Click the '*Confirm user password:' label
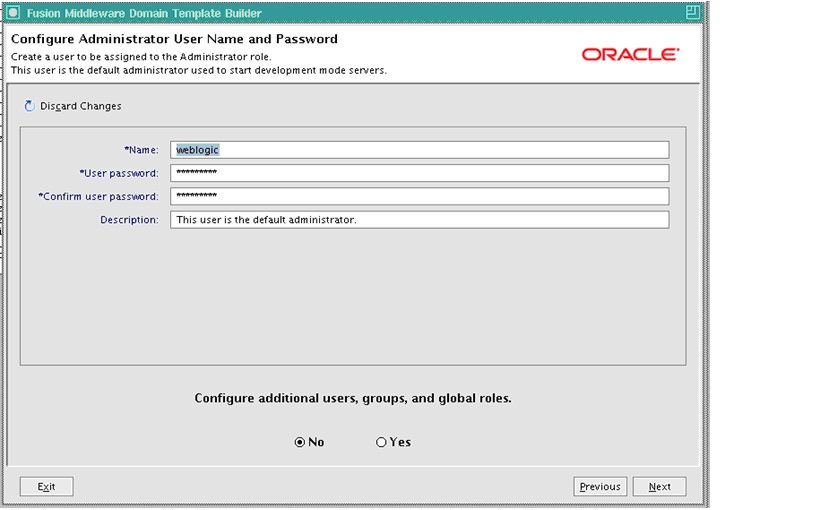 coord(98,196)
